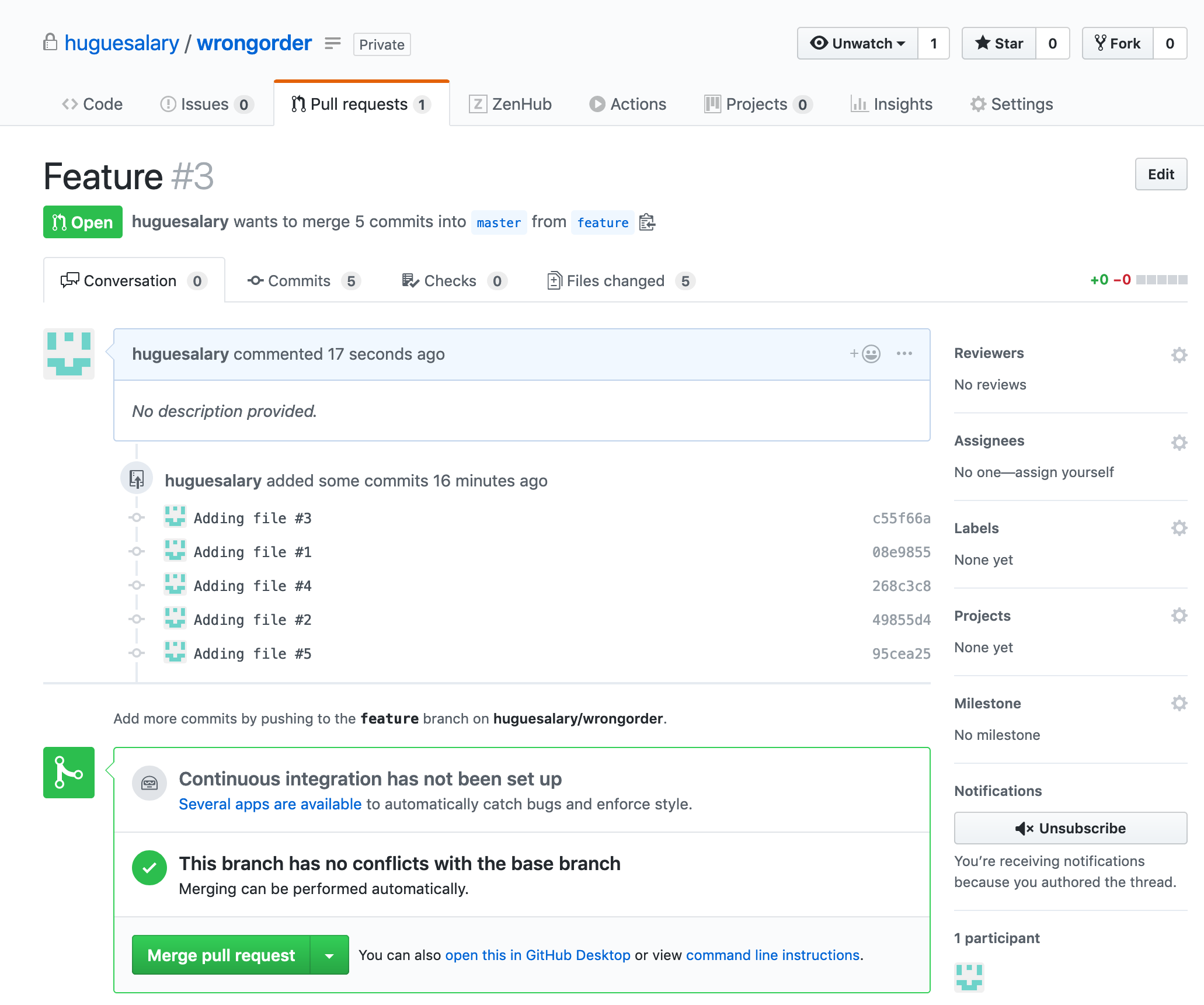Open commit hash 49855d4
This screenshot has height=1005, width=1204.
[901, 620]
